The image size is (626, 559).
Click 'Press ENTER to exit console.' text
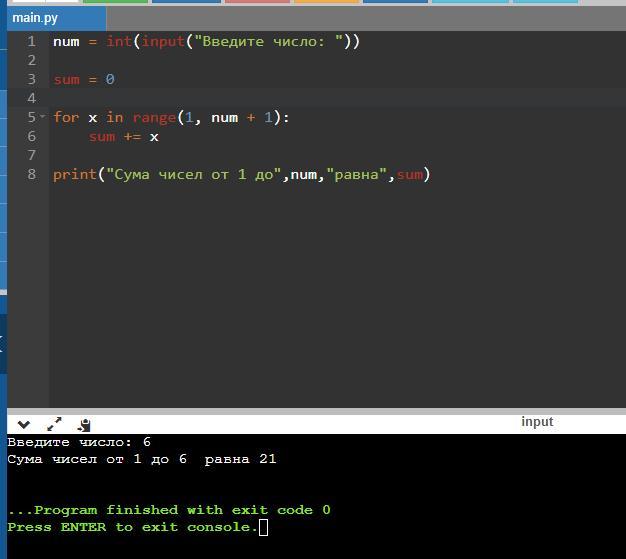point(132,527)
